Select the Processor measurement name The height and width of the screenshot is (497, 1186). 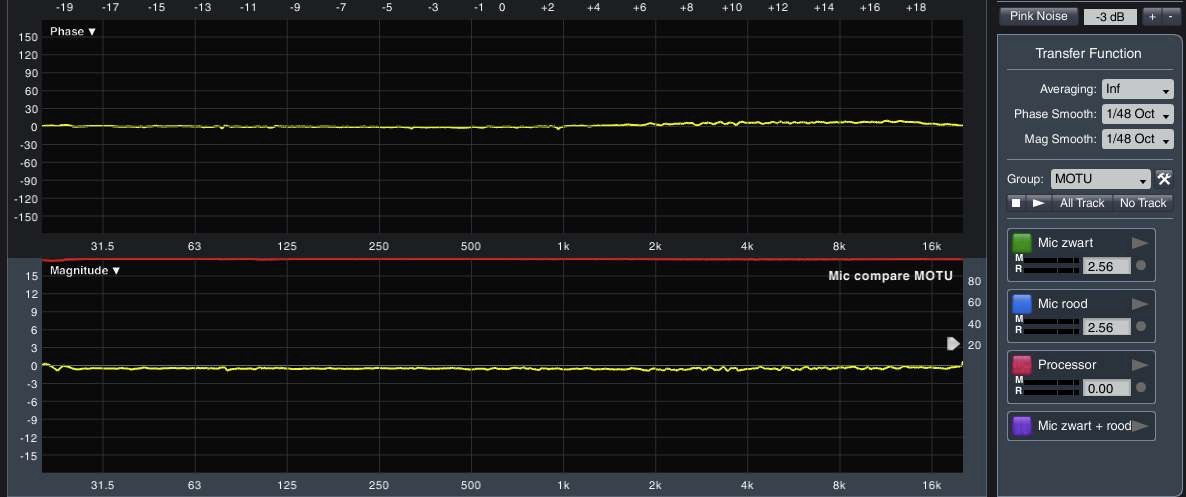1067,365
